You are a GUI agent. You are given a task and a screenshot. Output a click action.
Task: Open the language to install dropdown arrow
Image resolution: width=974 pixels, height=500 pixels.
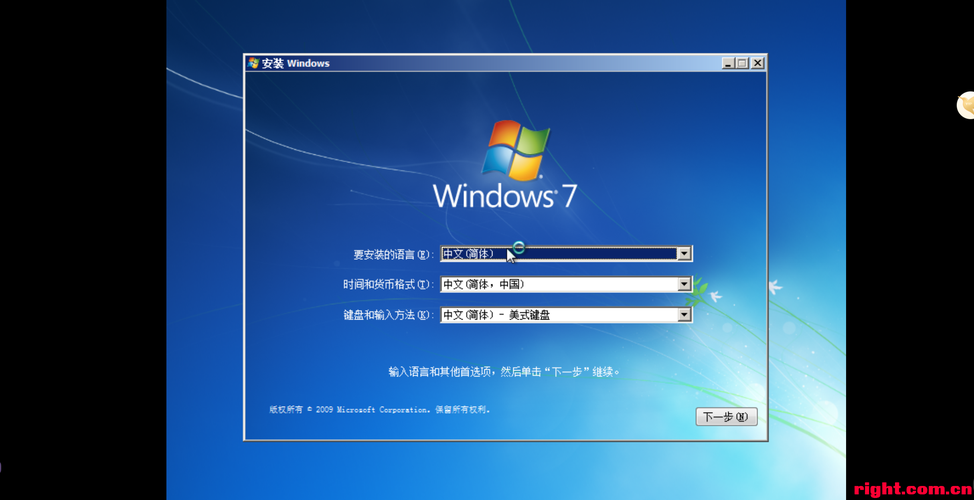coord(684,253)
